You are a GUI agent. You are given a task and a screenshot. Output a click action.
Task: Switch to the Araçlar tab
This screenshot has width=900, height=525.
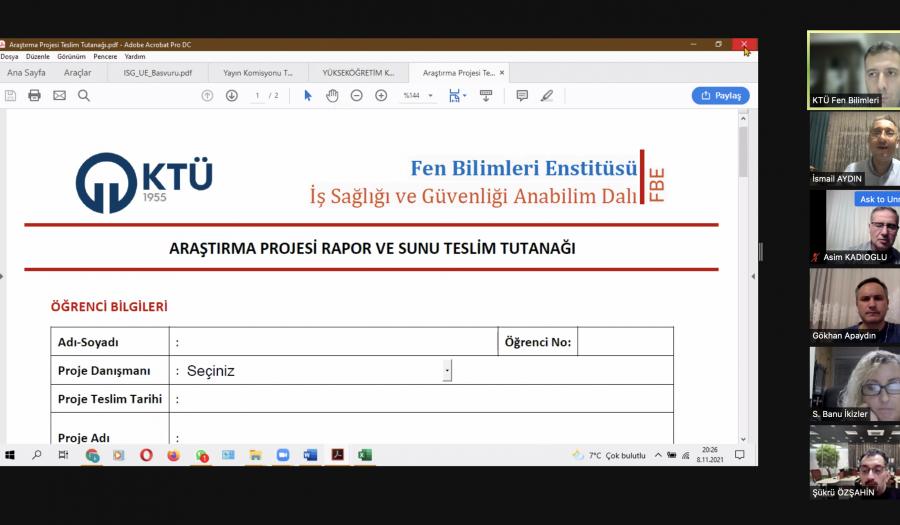(77, 73)
